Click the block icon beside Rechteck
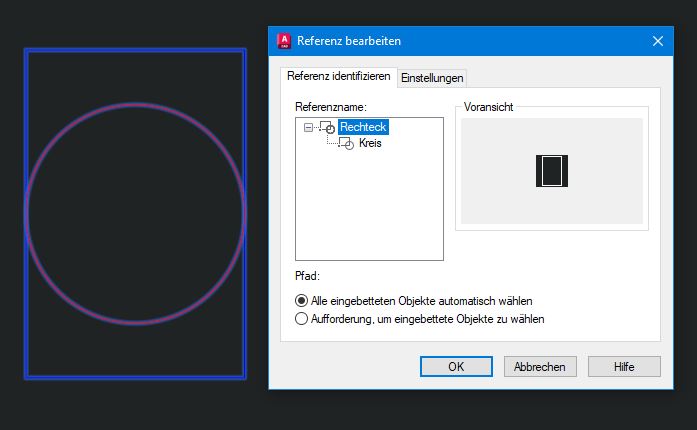 [x=327, y=127]
